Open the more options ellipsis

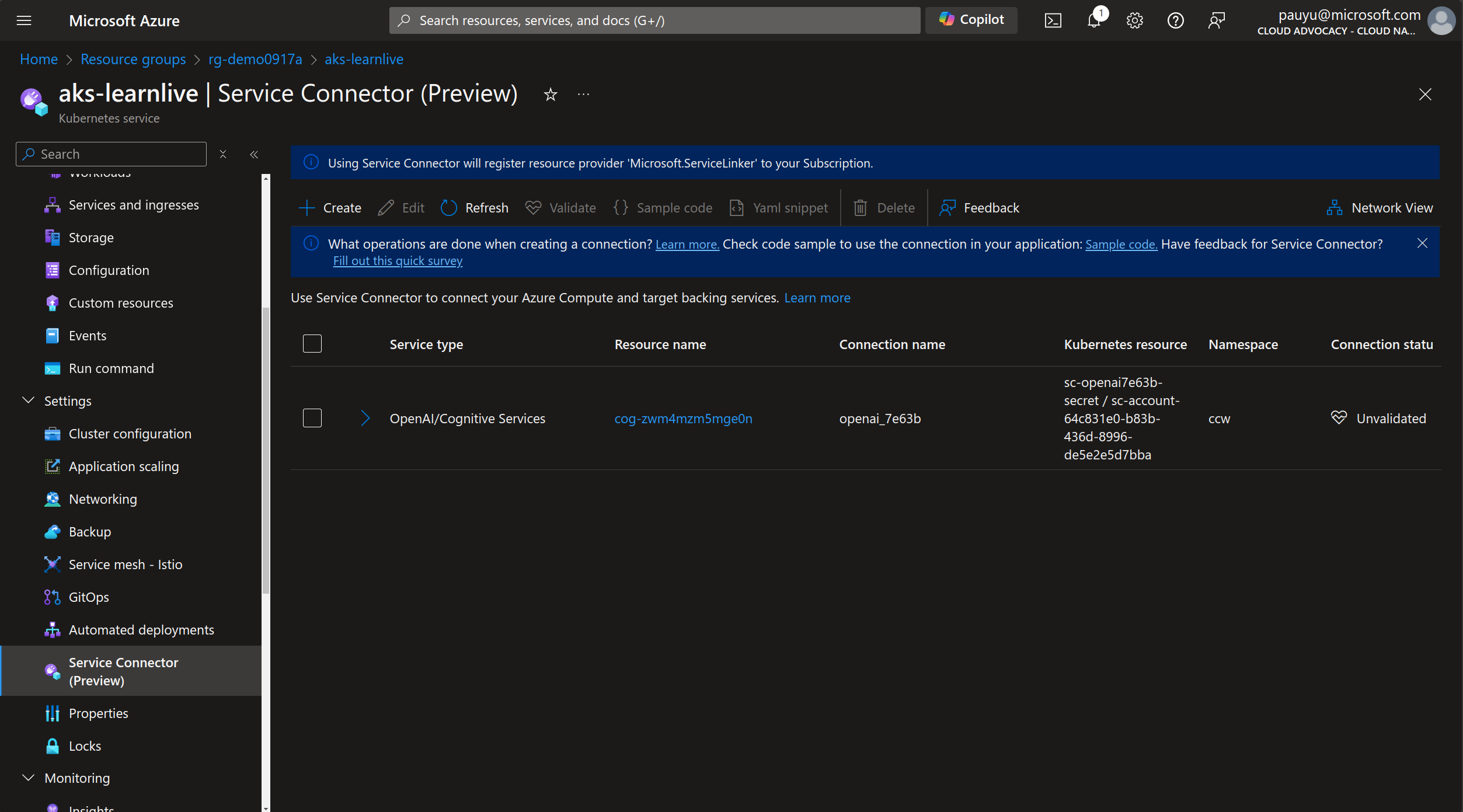(x=583, y=95)
